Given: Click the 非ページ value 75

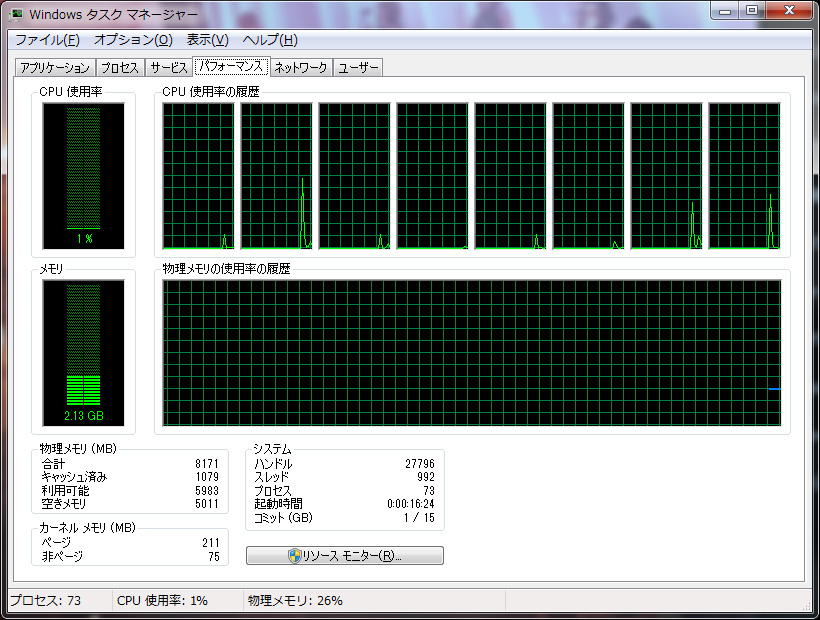Looking at the screenshot, I should pos(214,557).
